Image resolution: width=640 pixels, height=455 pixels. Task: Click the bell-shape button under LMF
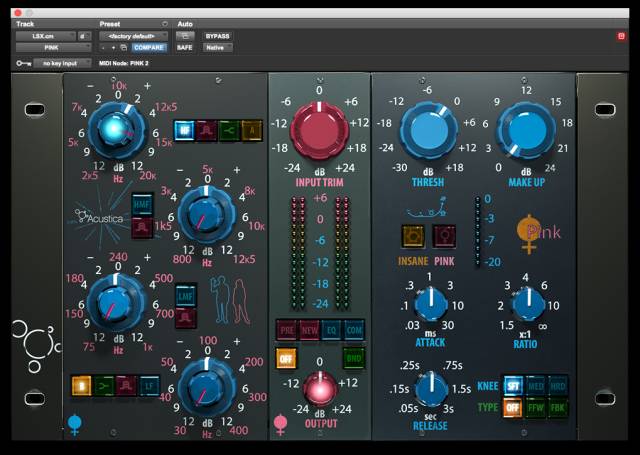point(186,317)
